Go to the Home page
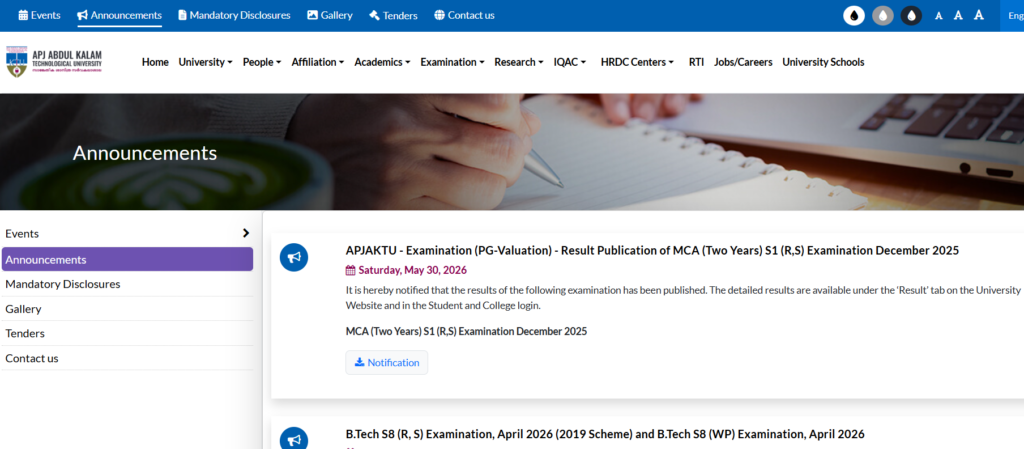Viewport: 1024px width, 449px height. (155, 62)
